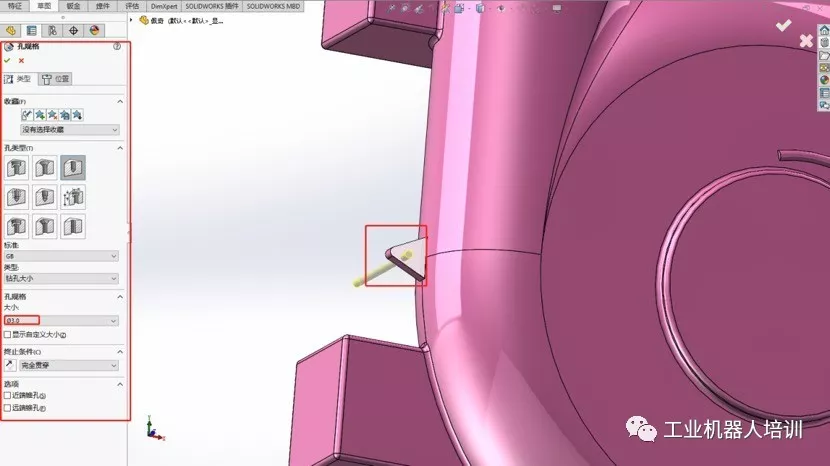
Task: Open the 钣金 ribbon tab
Action: pos(74,6)
